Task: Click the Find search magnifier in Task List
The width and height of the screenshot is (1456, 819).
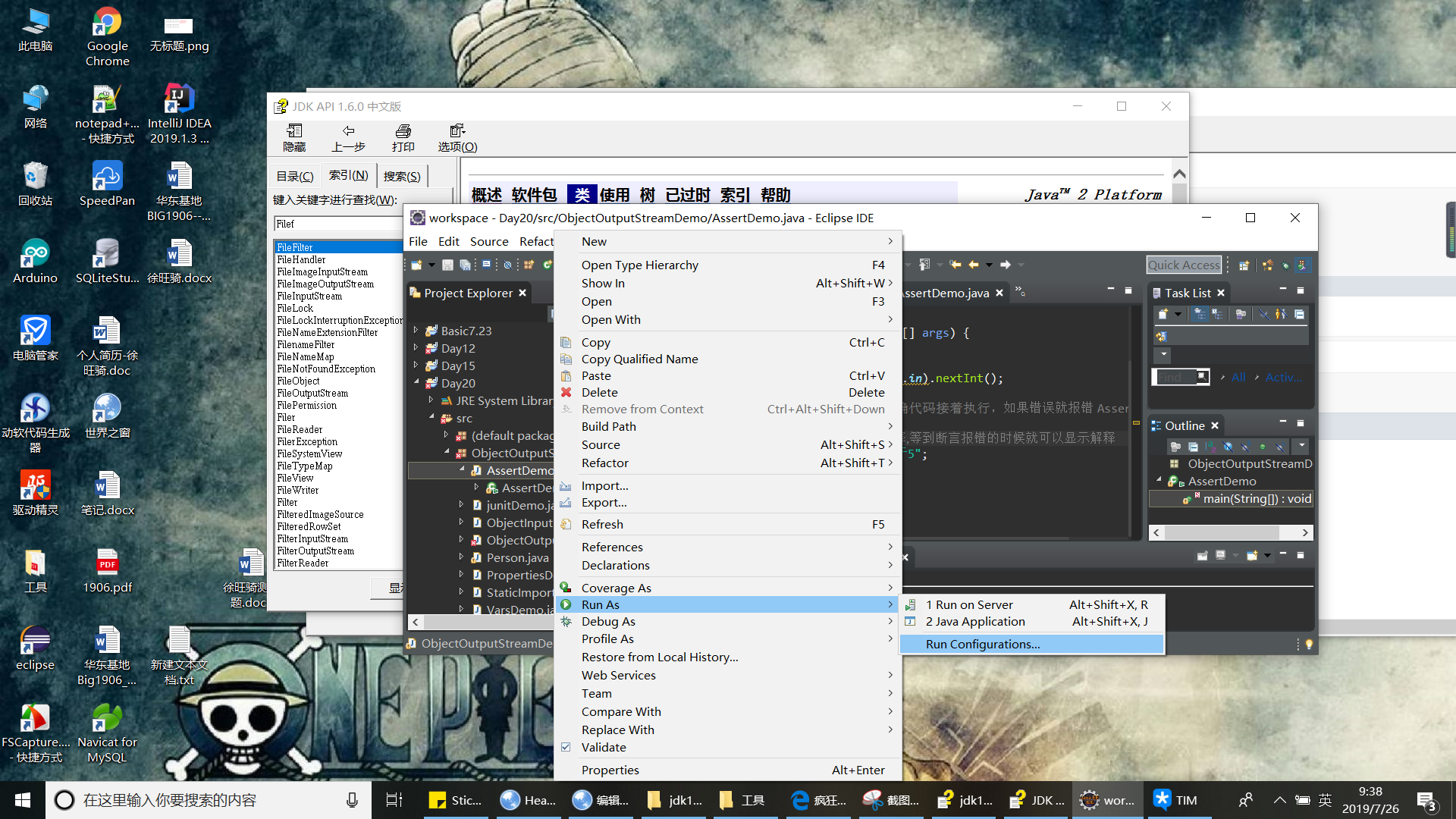Action: click(x=1202, y=376)
